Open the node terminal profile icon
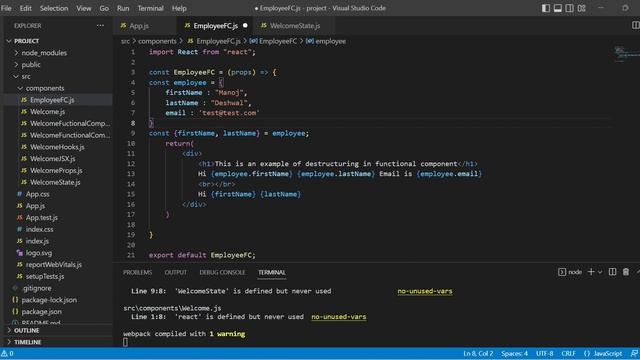This screenshot has height=360, width=640. coord(562,272)
